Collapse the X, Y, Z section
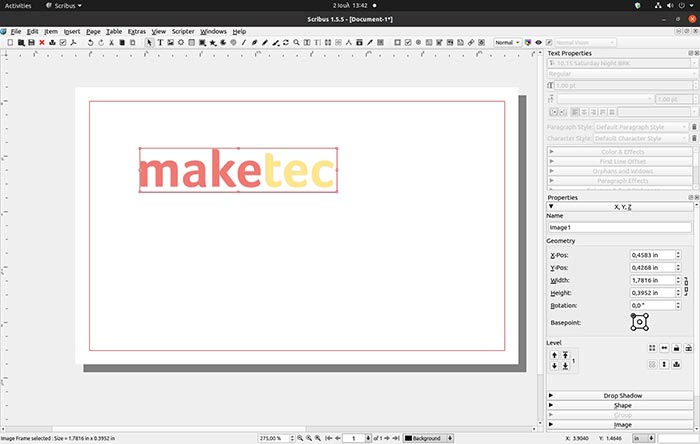 pyautogui.click(x=620, y=207)
